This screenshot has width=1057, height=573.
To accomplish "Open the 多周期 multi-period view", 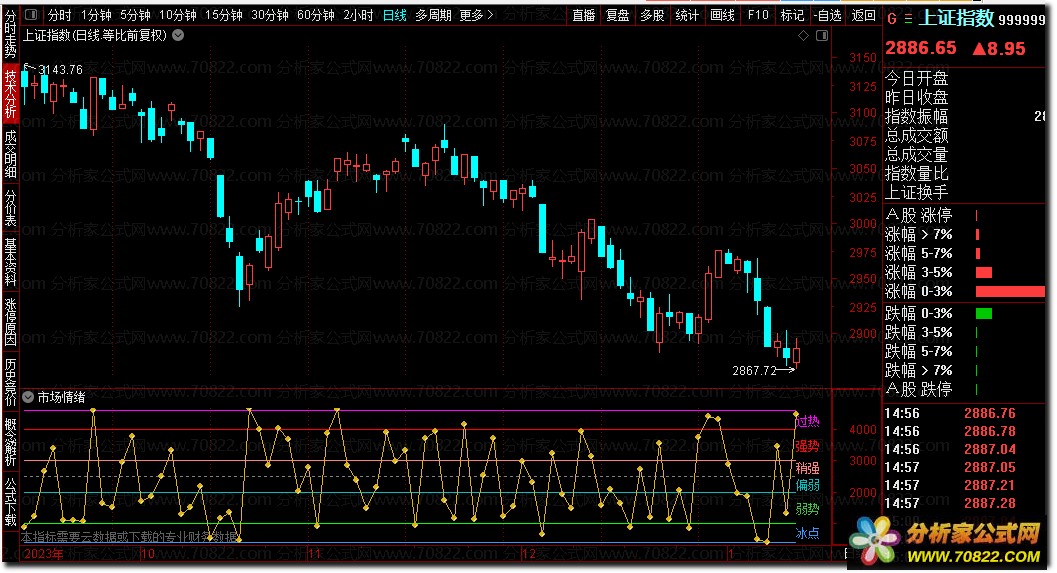I will click(433, 15).
